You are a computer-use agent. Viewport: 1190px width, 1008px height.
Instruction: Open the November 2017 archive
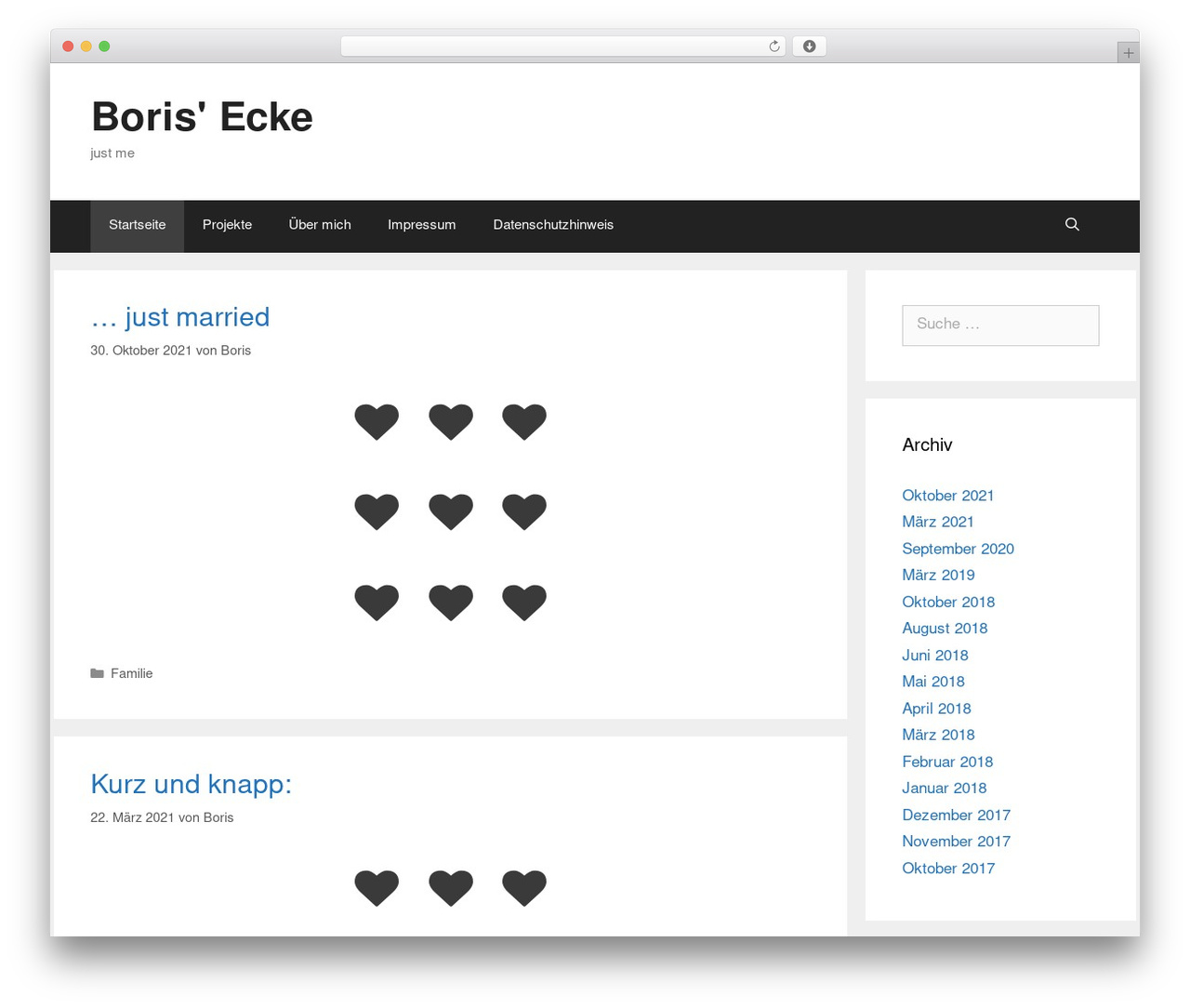click(x=957, y=842)
